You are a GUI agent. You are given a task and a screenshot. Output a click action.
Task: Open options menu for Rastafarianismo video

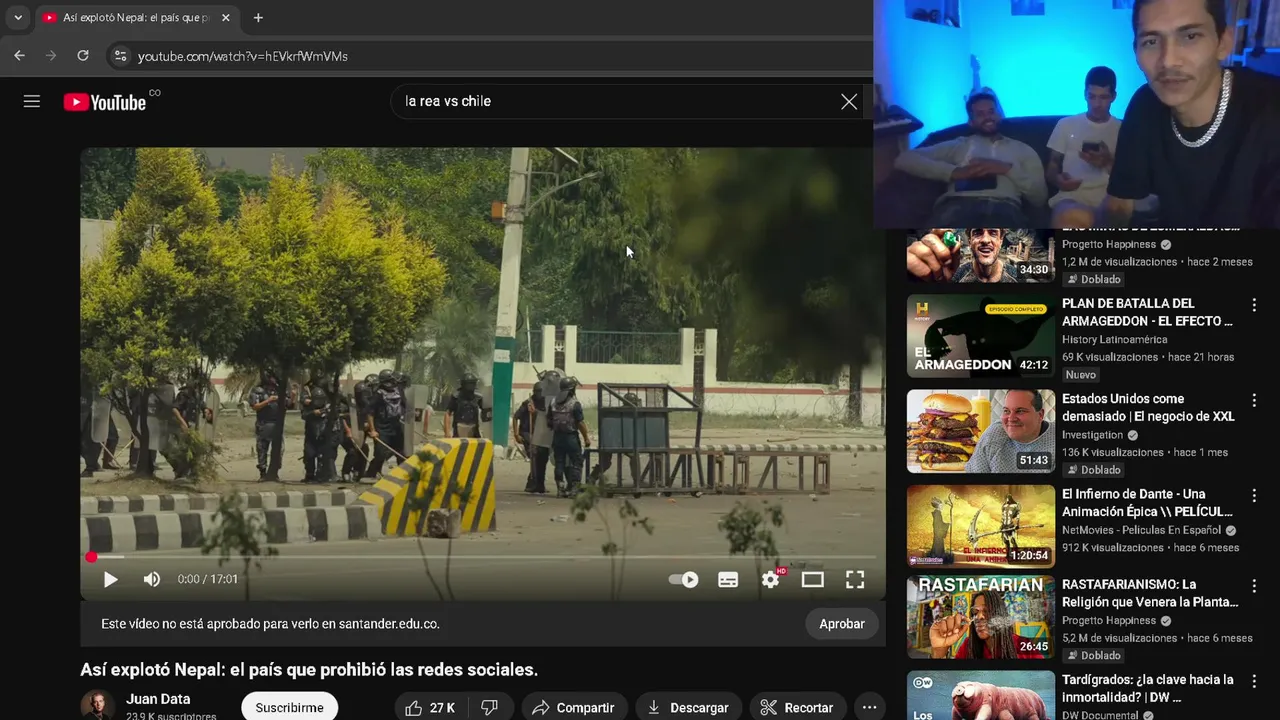pos(1254,586)
